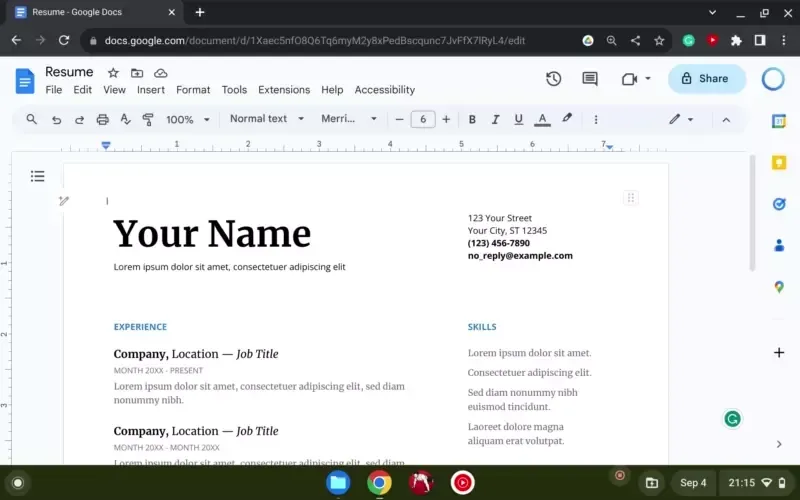This screenshot has width=800, height=500.
Task: Open the Google Docs home icon
Action: (x=24, y=81)
